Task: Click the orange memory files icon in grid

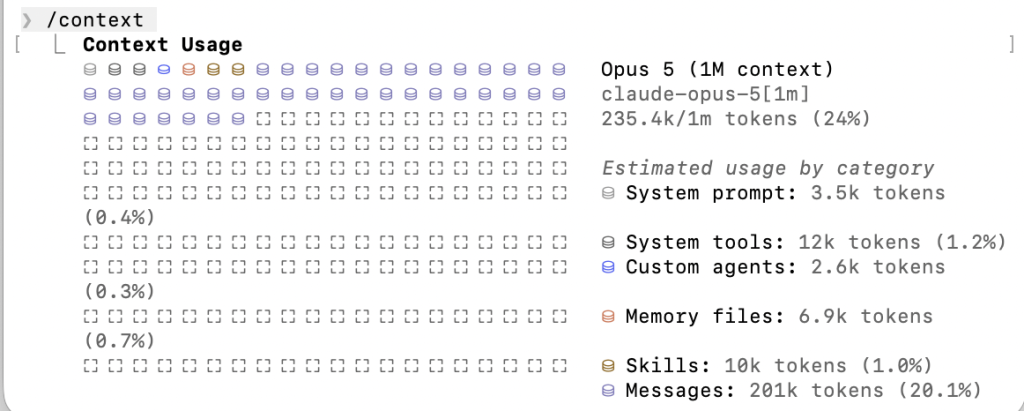Action: pyautogui.click(x=189, y=69)
